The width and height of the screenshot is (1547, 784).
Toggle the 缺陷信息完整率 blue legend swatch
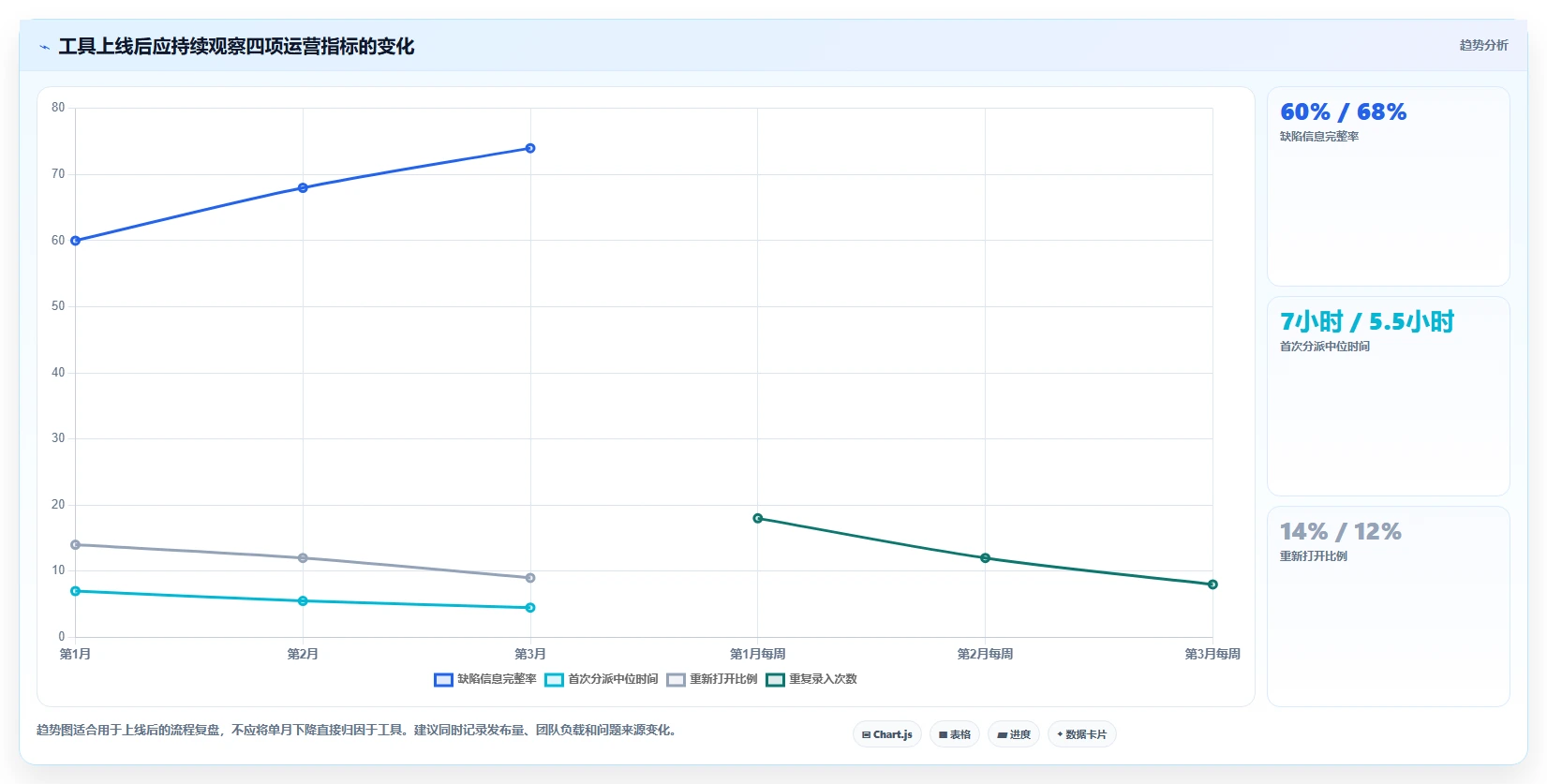[443, 680]
